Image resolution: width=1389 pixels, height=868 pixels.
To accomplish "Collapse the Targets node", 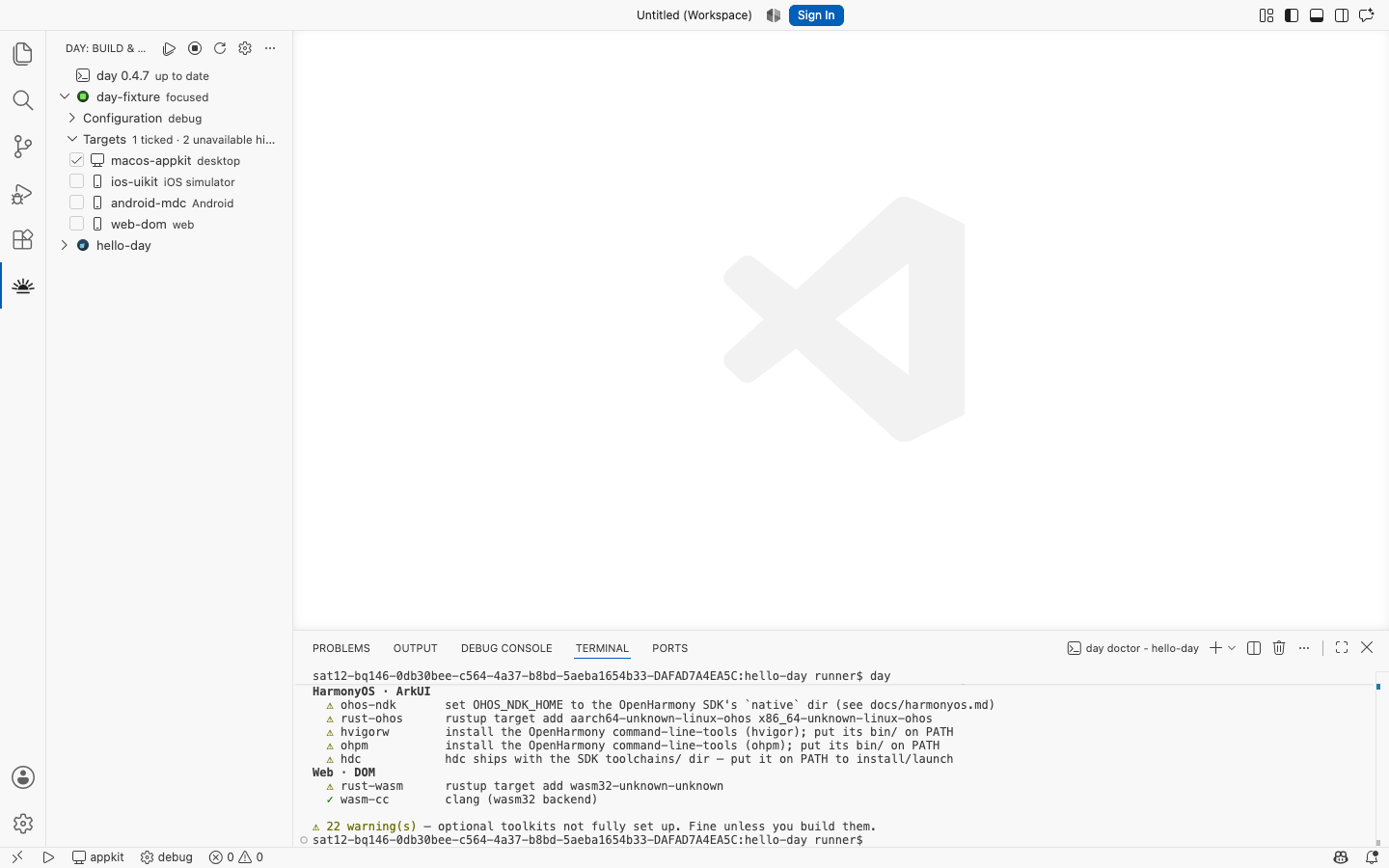I will tap(72, 139).
